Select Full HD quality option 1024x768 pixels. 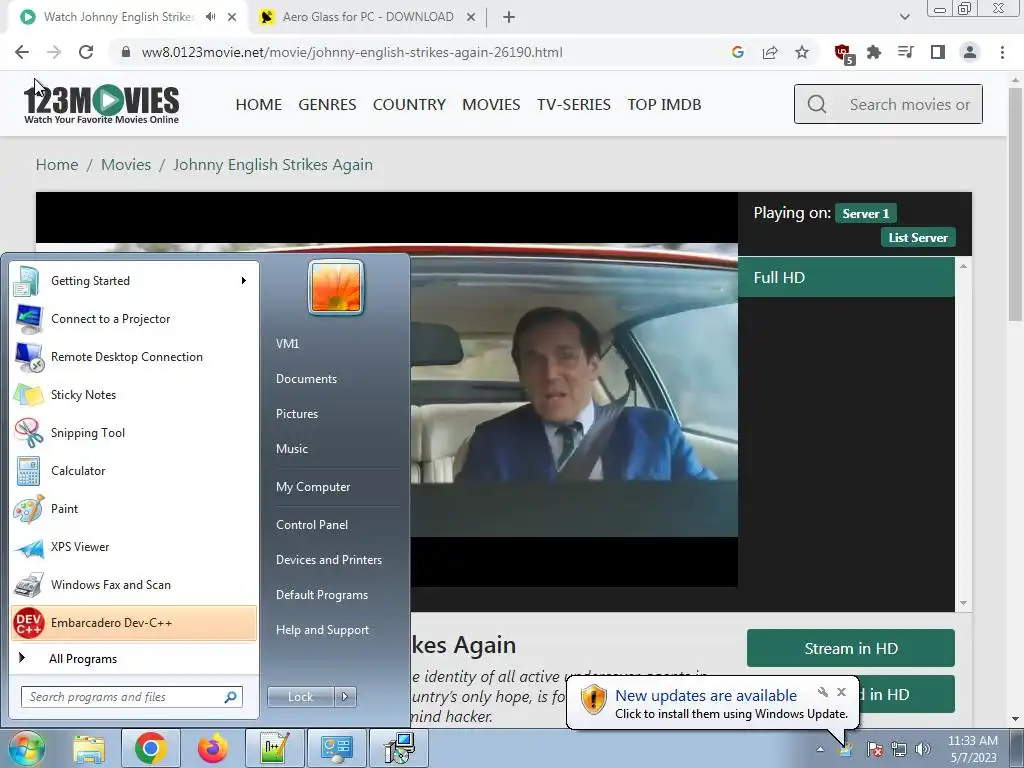pyautogui.click(x=846, y=278)
